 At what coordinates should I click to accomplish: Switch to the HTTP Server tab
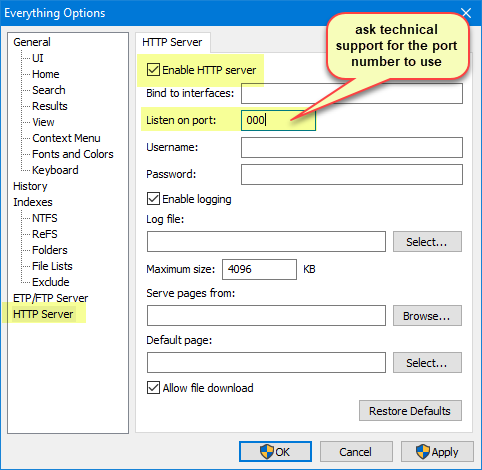(x=172, y=42)
